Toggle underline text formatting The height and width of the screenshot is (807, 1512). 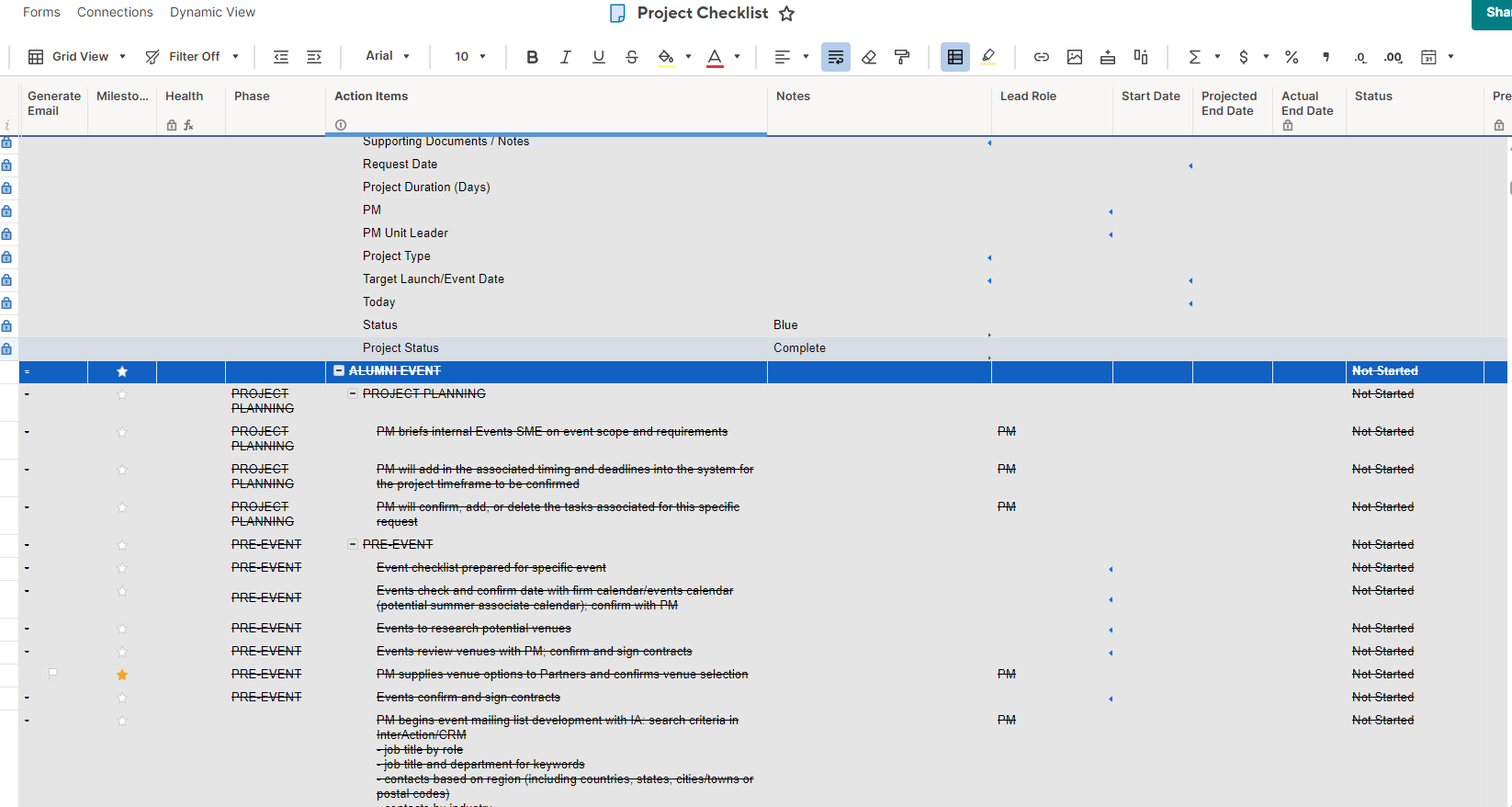[x=599, y=57]
